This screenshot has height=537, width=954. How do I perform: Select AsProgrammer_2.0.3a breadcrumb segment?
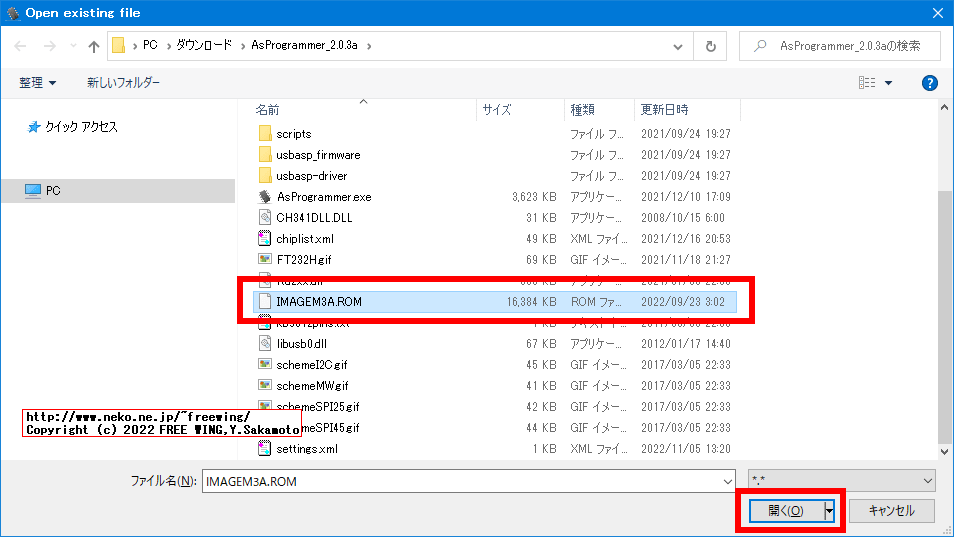tap(304, 45)
